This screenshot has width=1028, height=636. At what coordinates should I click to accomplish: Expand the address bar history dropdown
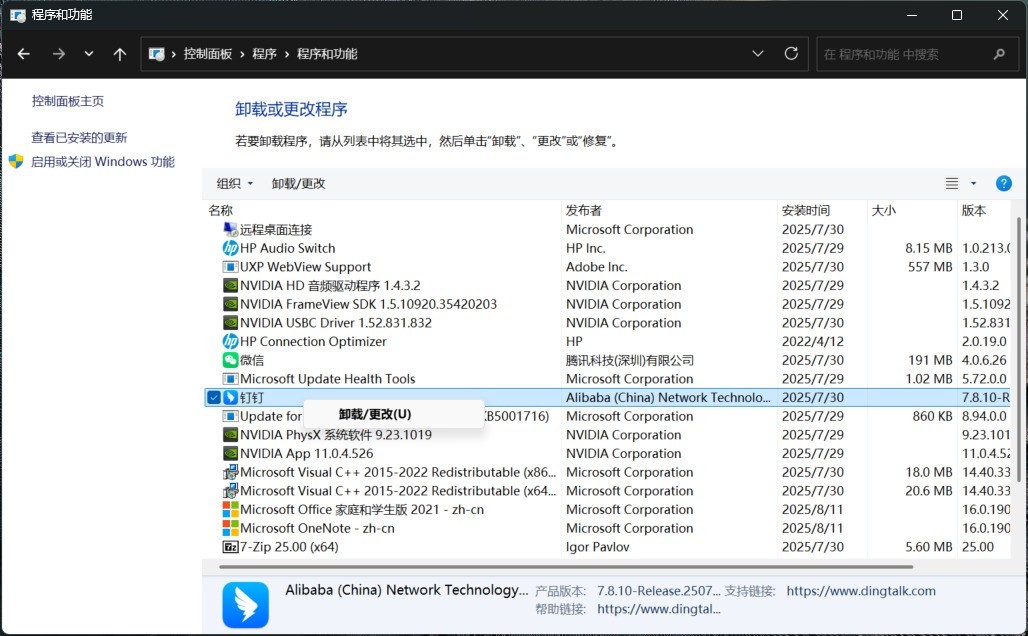pyautogui.click(x=758, y=54)
